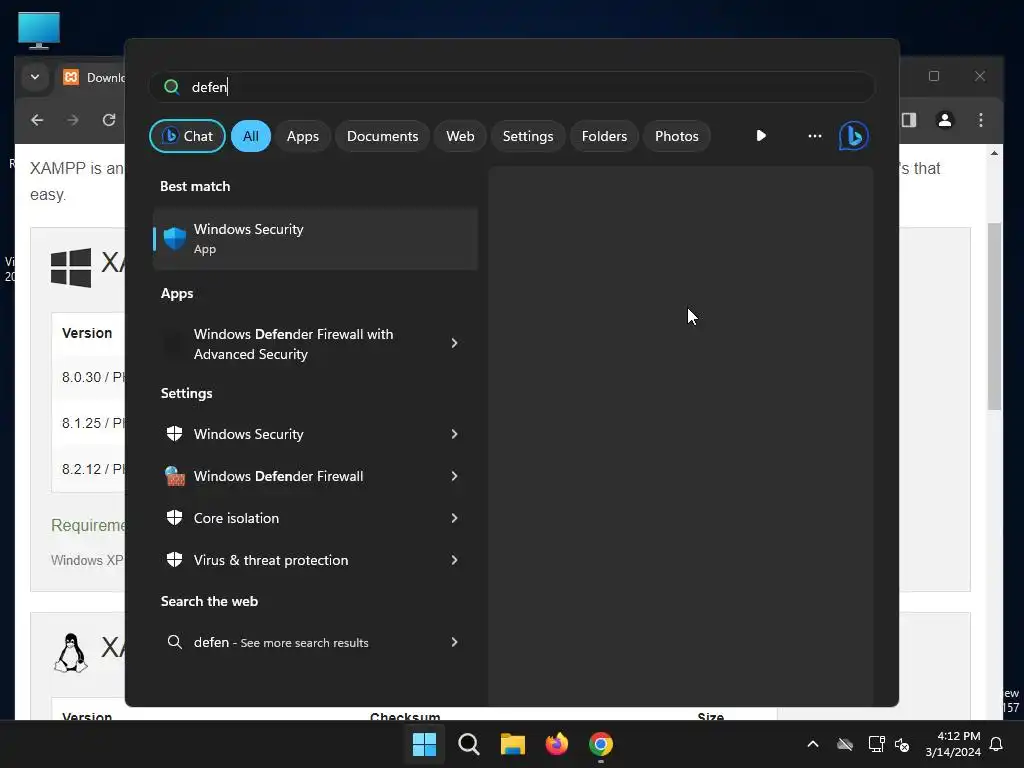Image resolution: width=1024 pixels, height=768 pixels.
Task: Click Virus & threat protection shield icon
Action: tap(174, 560)
